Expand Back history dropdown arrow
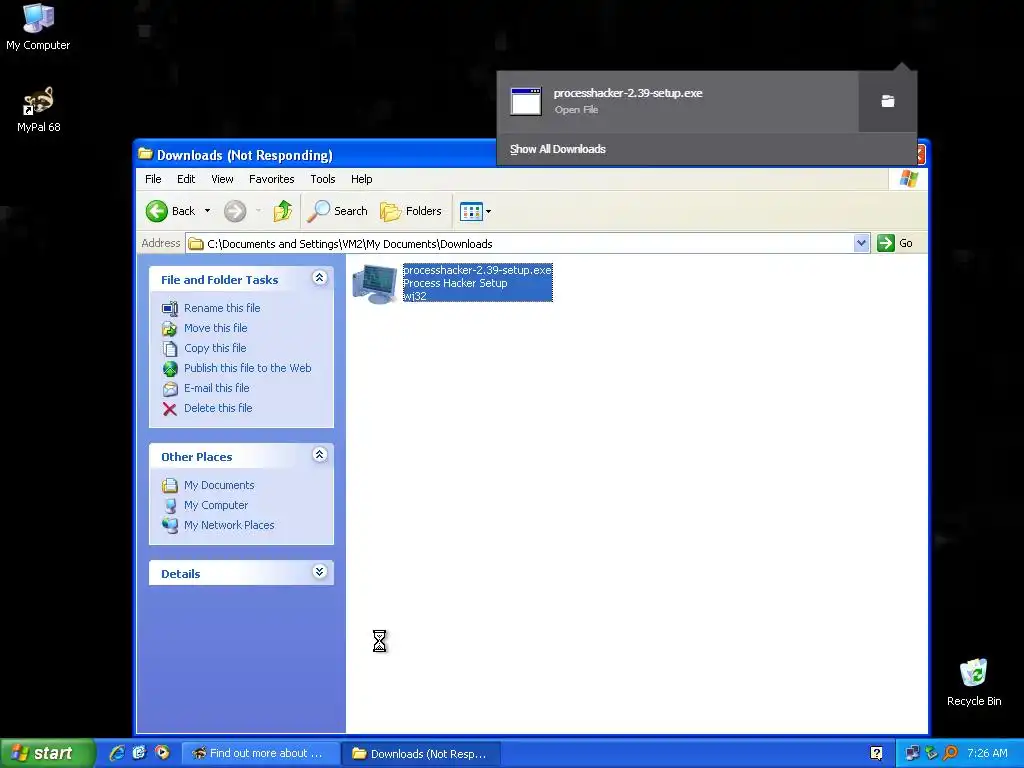The width and height of the screenshot is (1024, 768). tap(207, 211)
